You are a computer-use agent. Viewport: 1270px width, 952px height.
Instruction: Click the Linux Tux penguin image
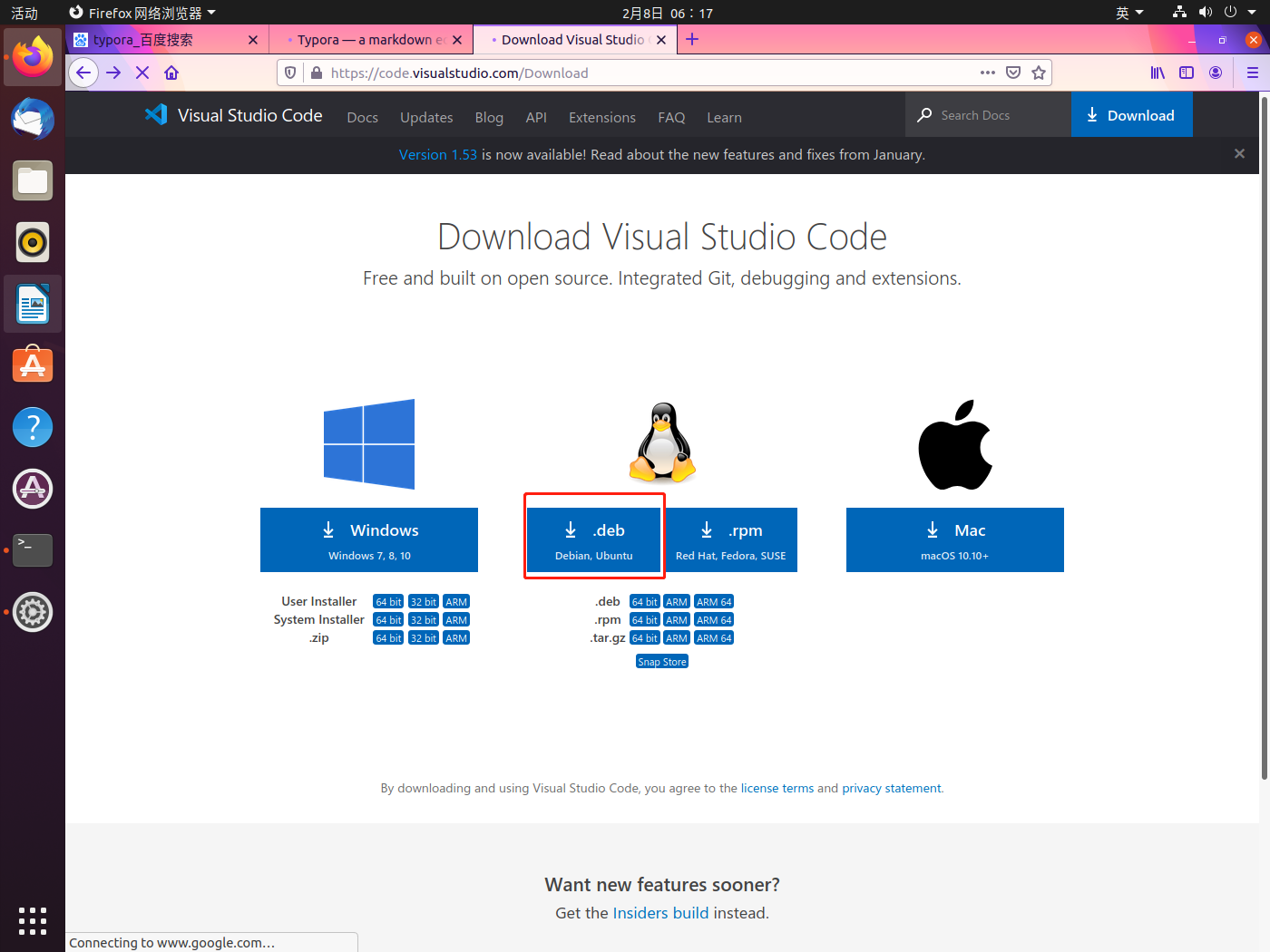click(662, 442)
